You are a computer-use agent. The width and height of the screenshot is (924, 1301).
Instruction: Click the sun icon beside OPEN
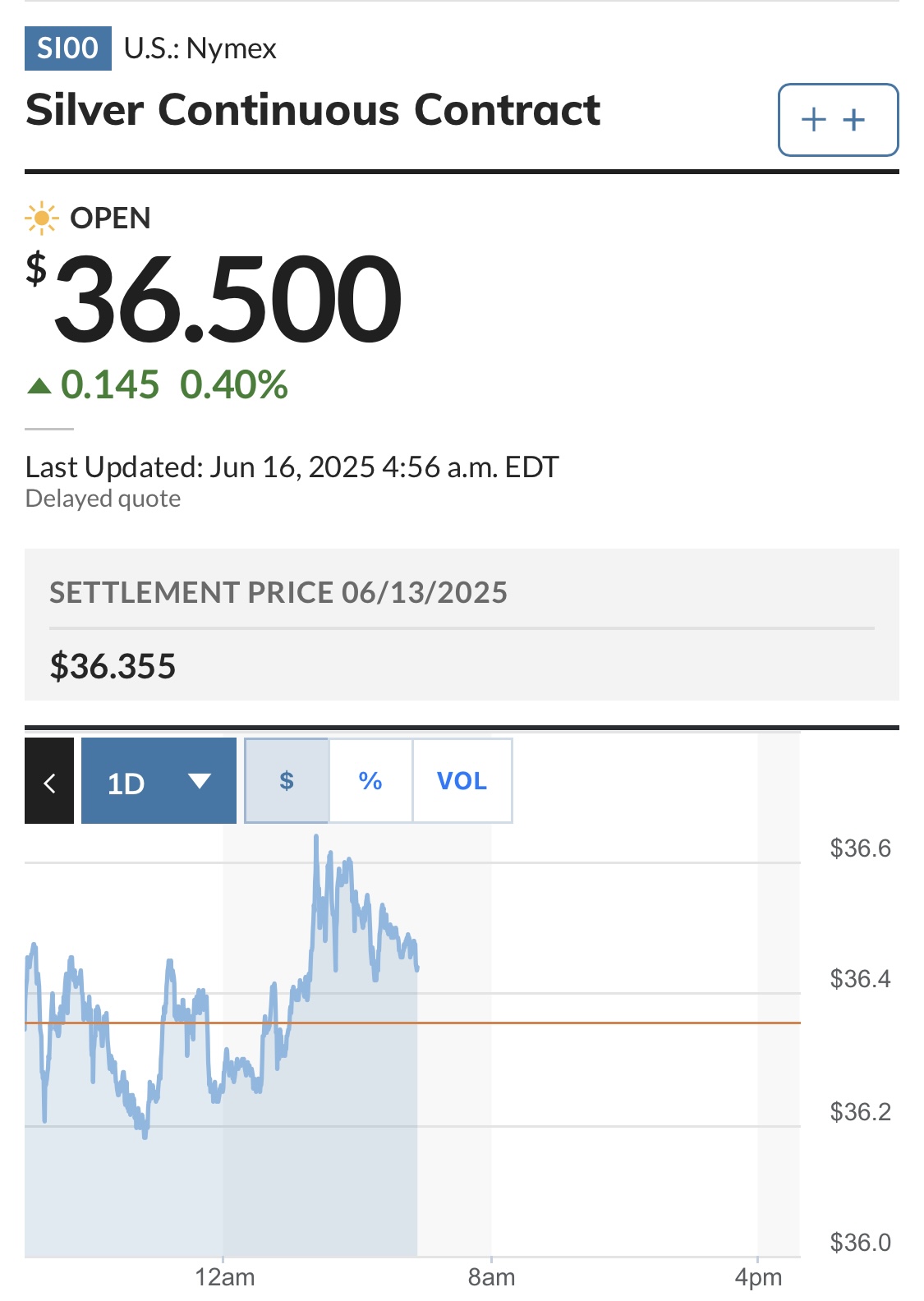click(41, 218)
